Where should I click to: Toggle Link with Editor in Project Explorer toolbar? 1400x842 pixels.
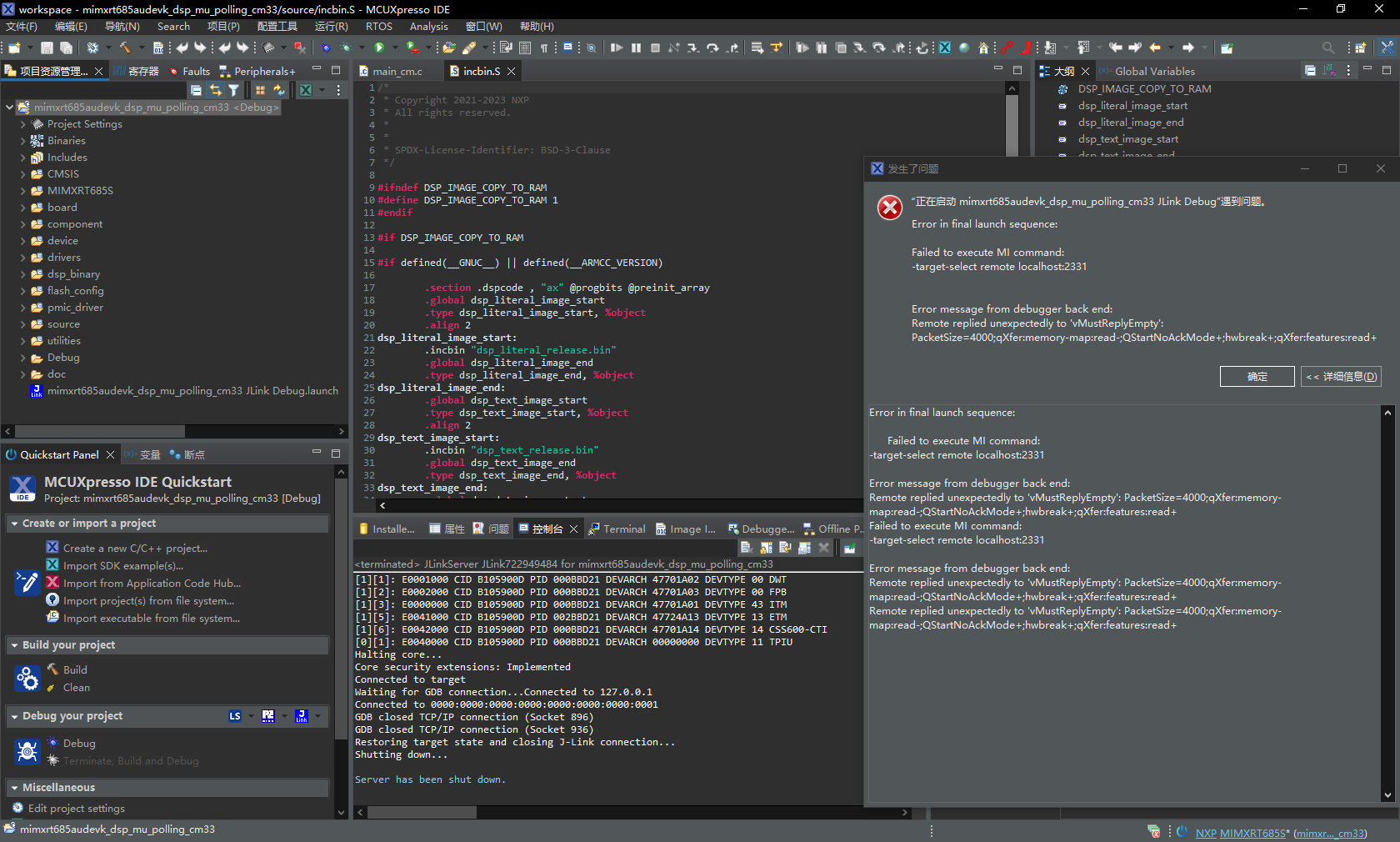point(215,90)
